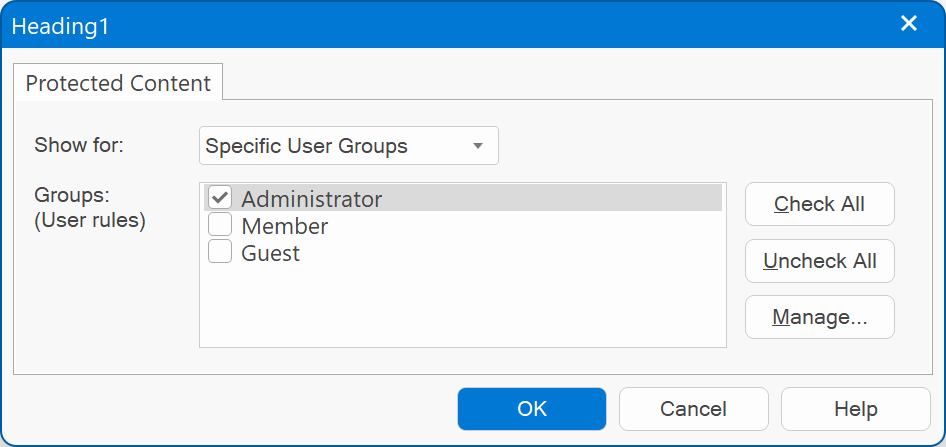This screenshot has height=447, width=946.
Task: Open the Help button
Action: pyautogui.click(x=856, y=409)
